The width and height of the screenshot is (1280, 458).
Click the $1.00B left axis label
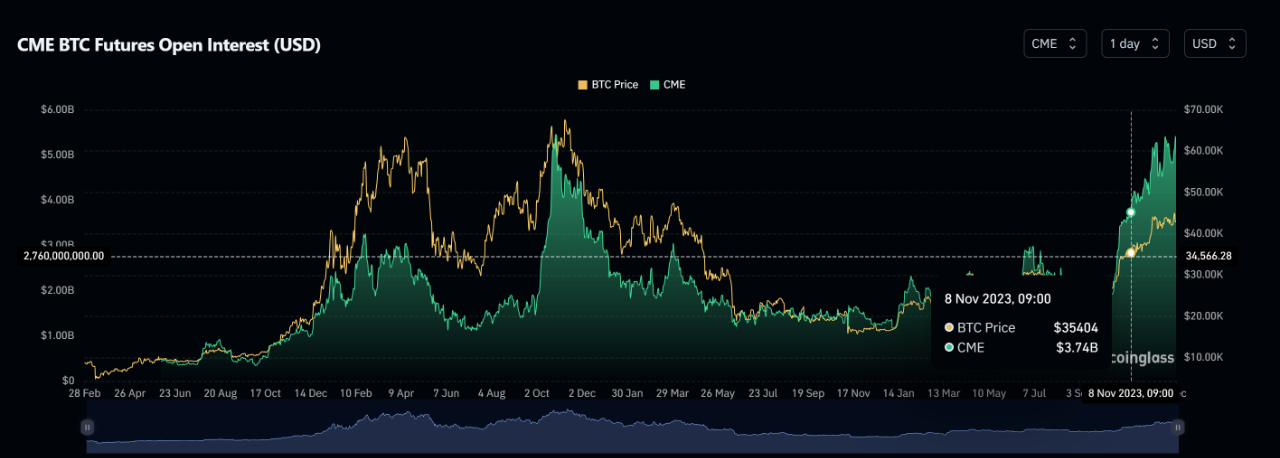56,335
